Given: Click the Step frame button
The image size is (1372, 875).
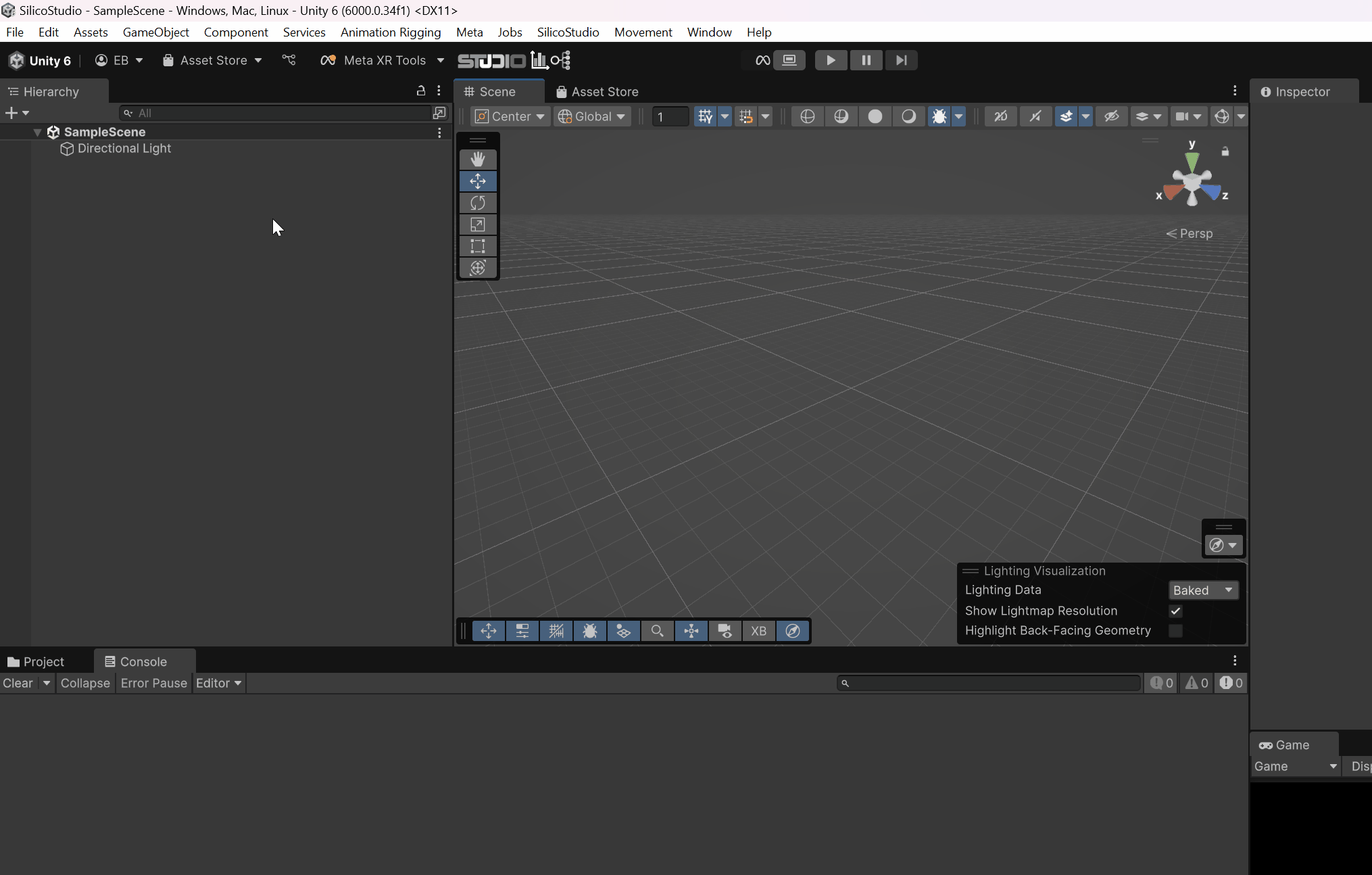Looking at the screenshot, I should pos(901,60).
